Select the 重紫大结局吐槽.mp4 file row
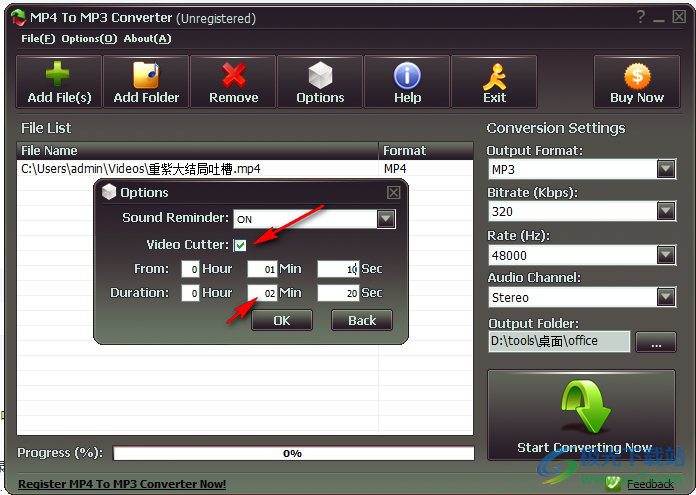 245,169
